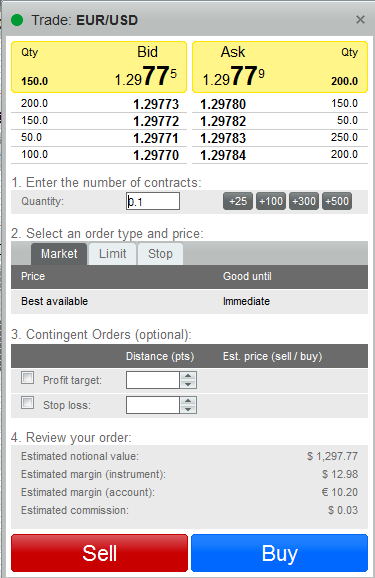
Task: Increase Stop loss distance with up arrow
Action: tap(188, 401)
